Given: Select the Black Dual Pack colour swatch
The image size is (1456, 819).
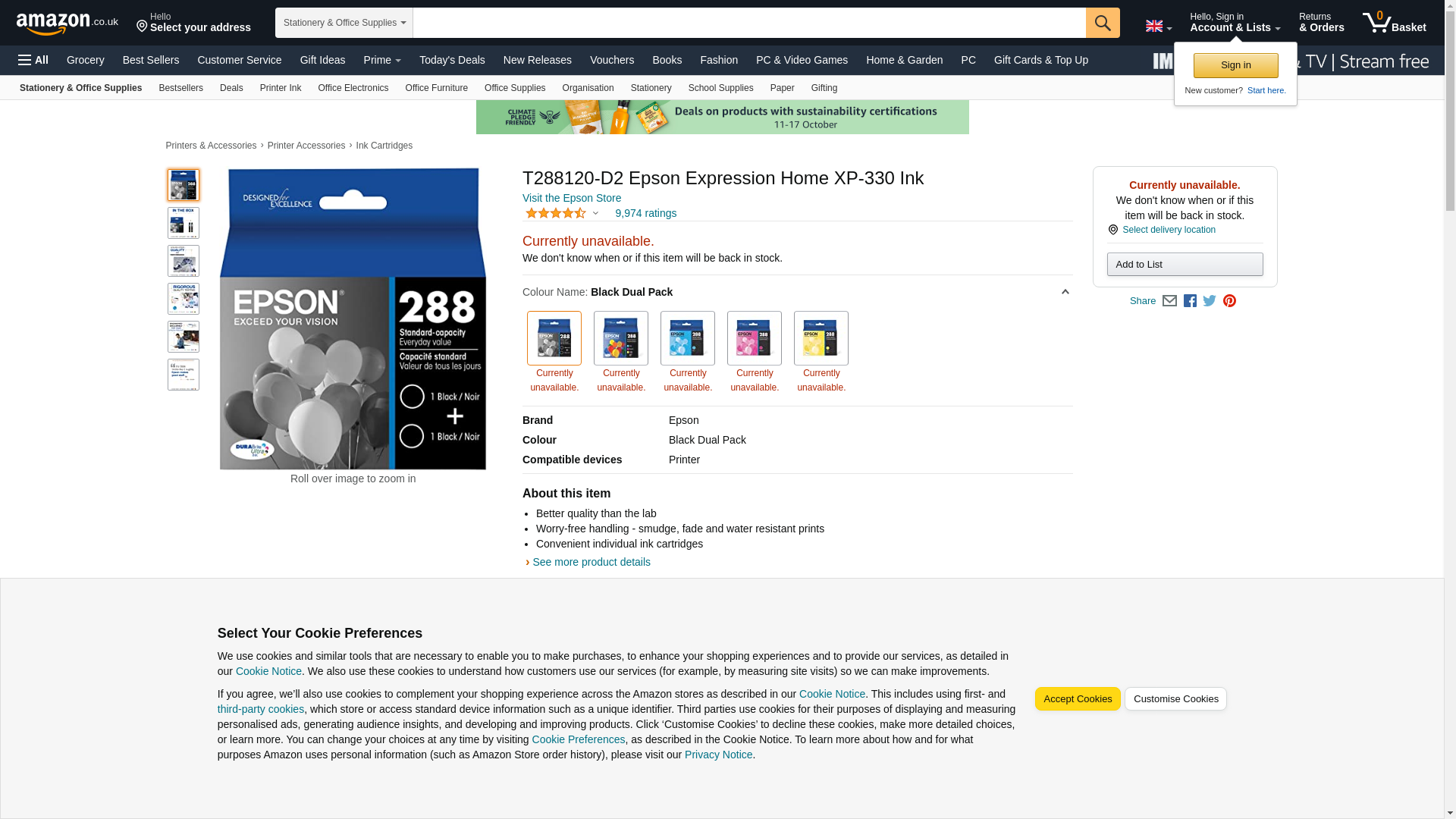Looking at the screenshot, I should [x=554, y=338].
